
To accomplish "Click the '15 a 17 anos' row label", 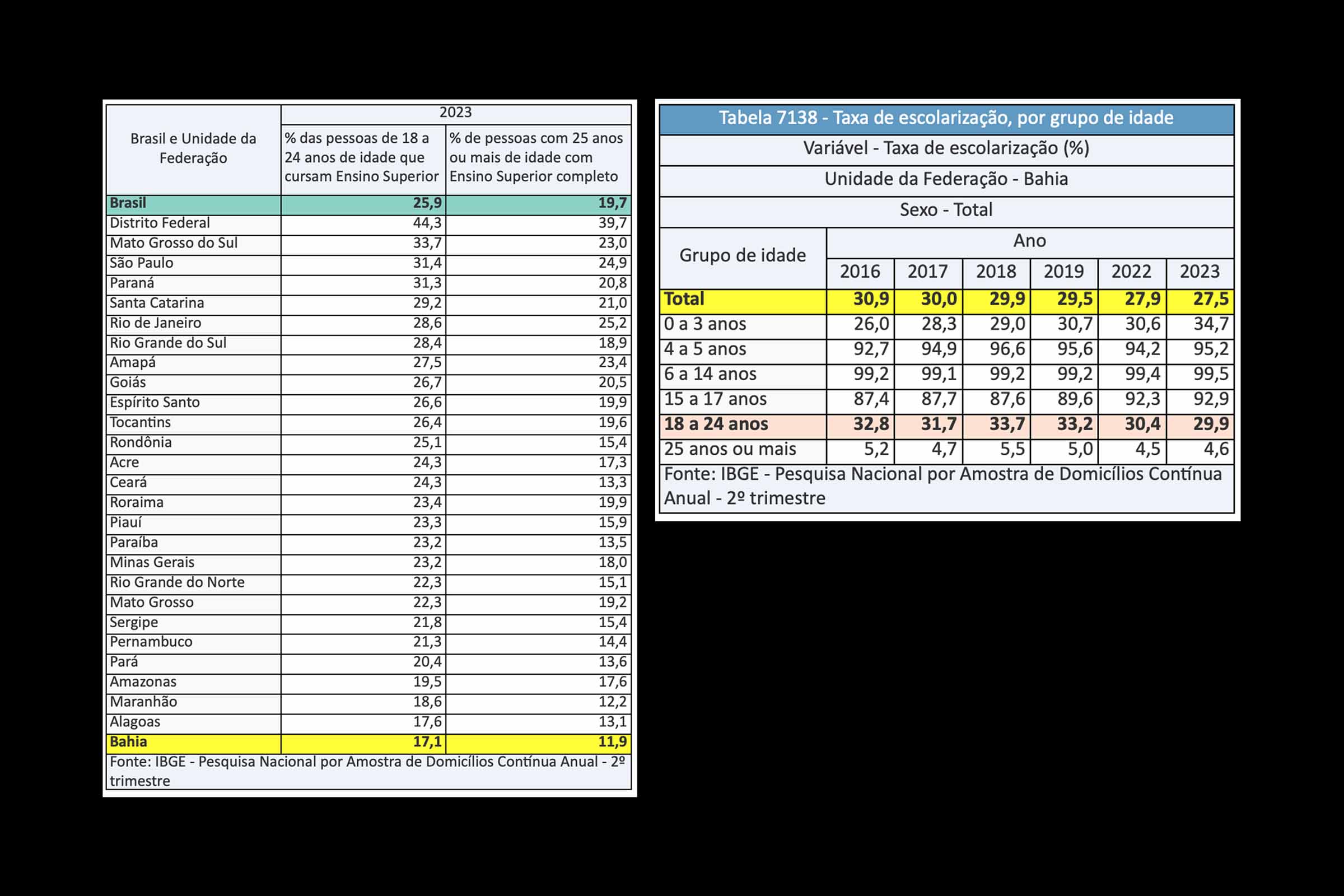I will [x=715, y=399].
